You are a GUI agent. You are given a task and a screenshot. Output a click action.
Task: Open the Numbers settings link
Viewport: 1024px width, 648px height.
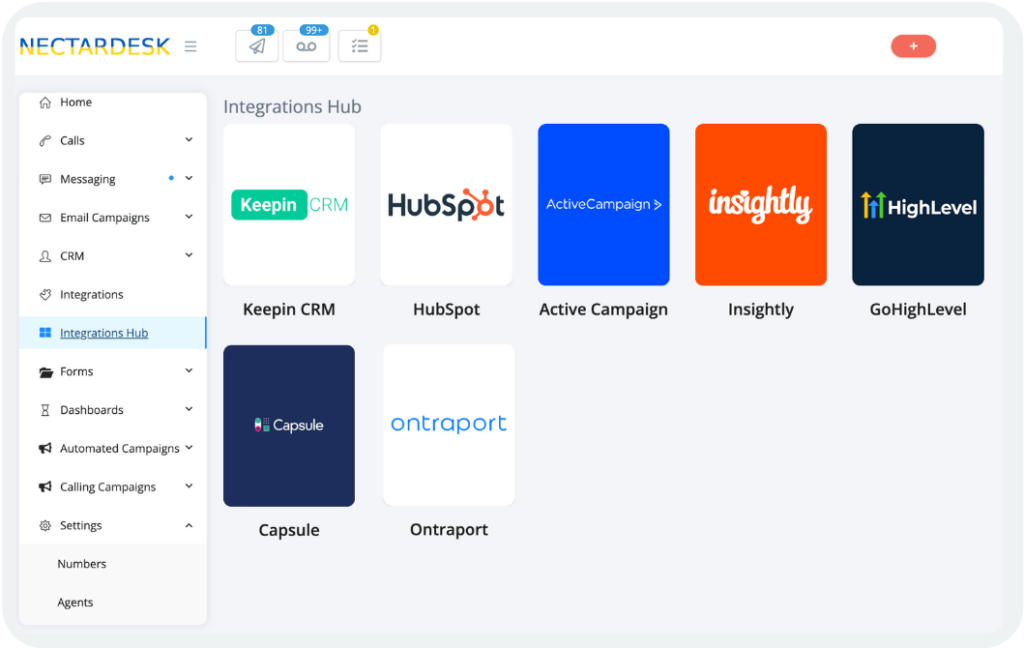point(82,563)
